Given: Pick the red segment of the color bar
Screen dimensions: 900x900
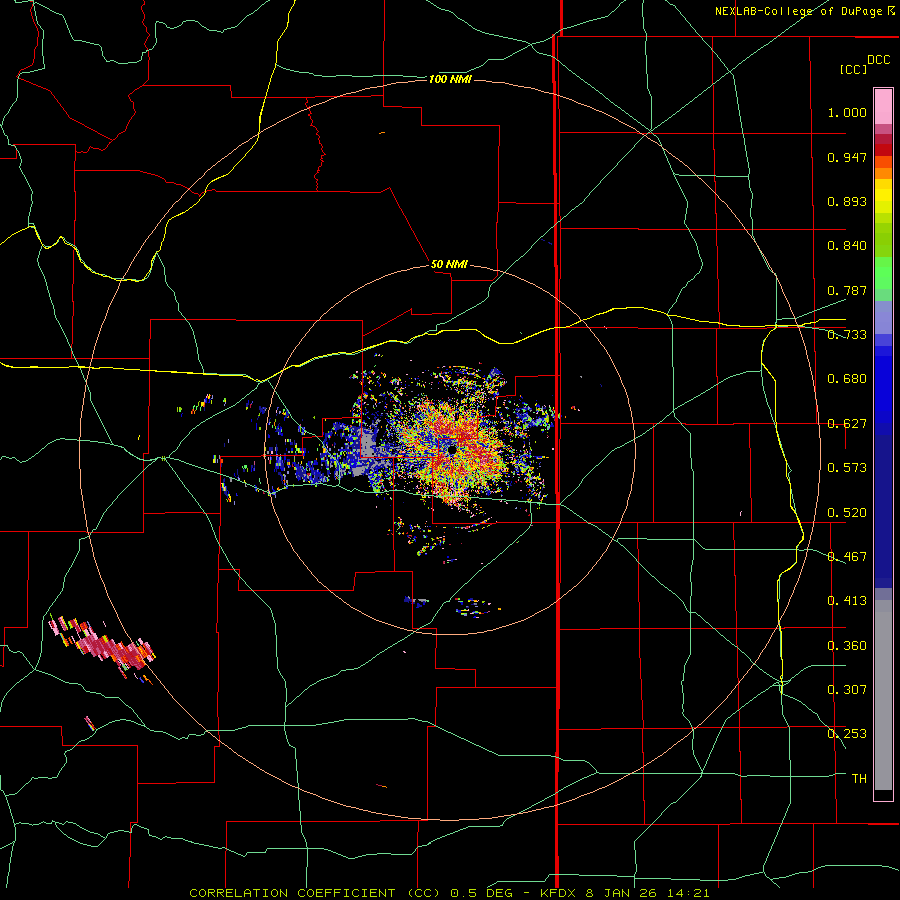Looking at the screenshot, I should pyautogui.click(x=883, y=150).
